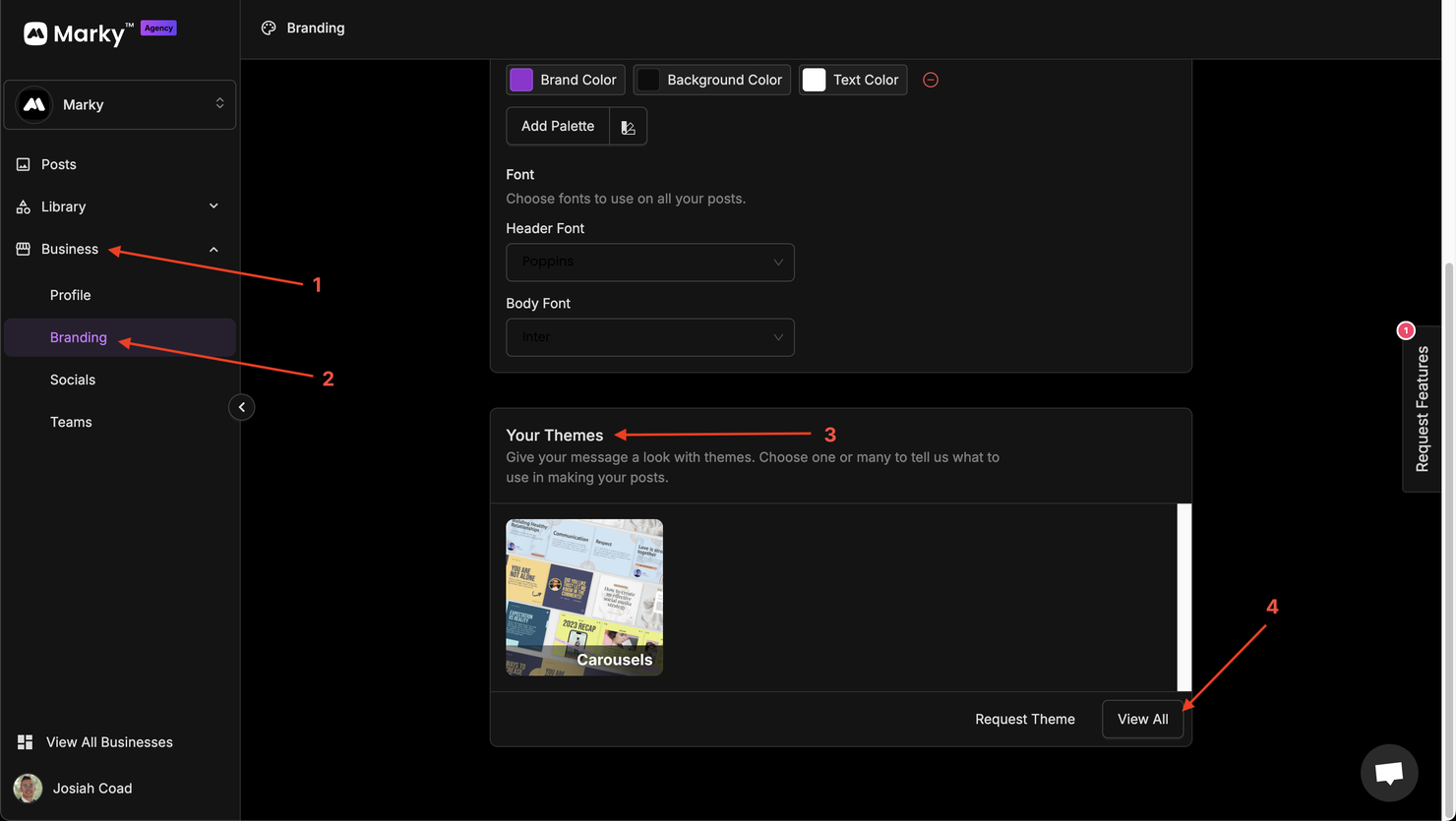Click the Posts image icon in sidebar
Image resolution: width=1456 pixels, height=821 pixels.
click(x=24, y=164)
